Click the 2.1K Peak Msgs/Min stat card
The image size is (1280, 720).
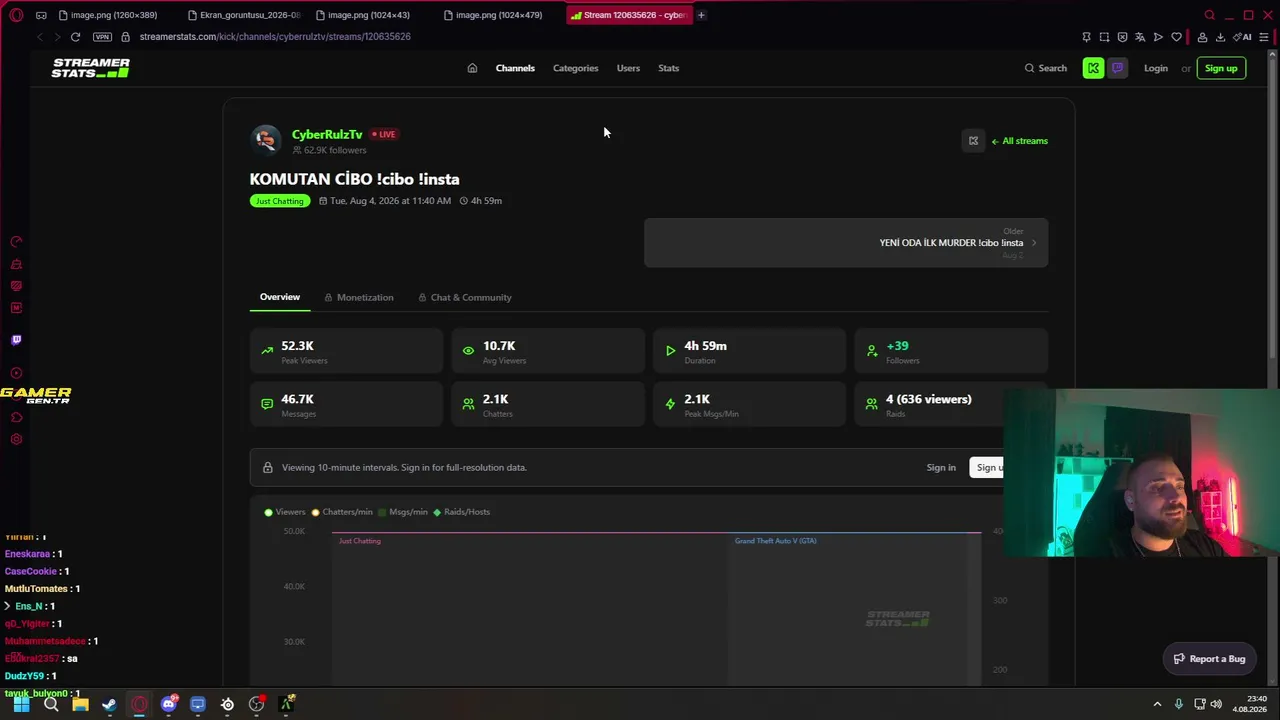749,404
